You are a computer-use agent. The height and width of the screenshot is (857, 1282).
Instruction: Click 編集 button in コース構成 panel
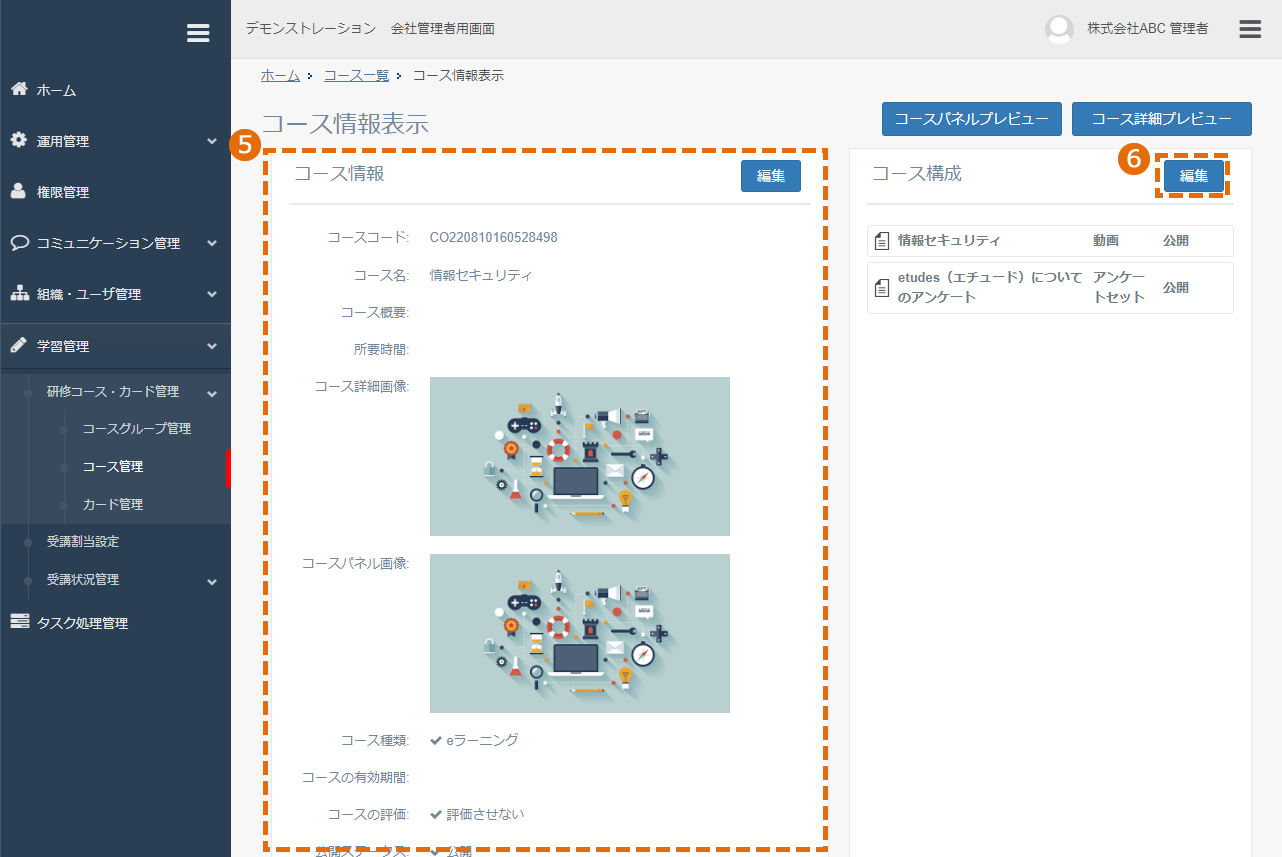(x=1194, y=176)
